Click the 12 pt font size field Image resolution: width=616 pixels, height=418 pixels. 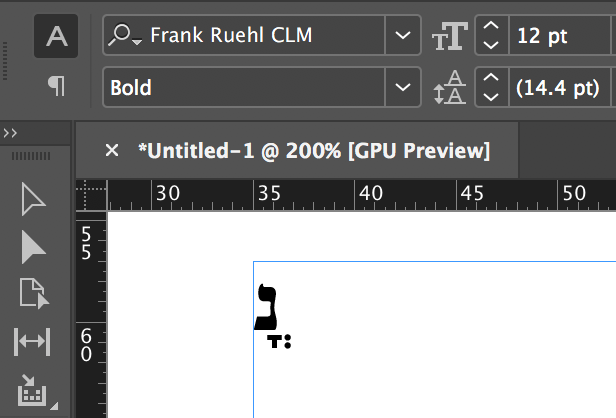(560, 37)
